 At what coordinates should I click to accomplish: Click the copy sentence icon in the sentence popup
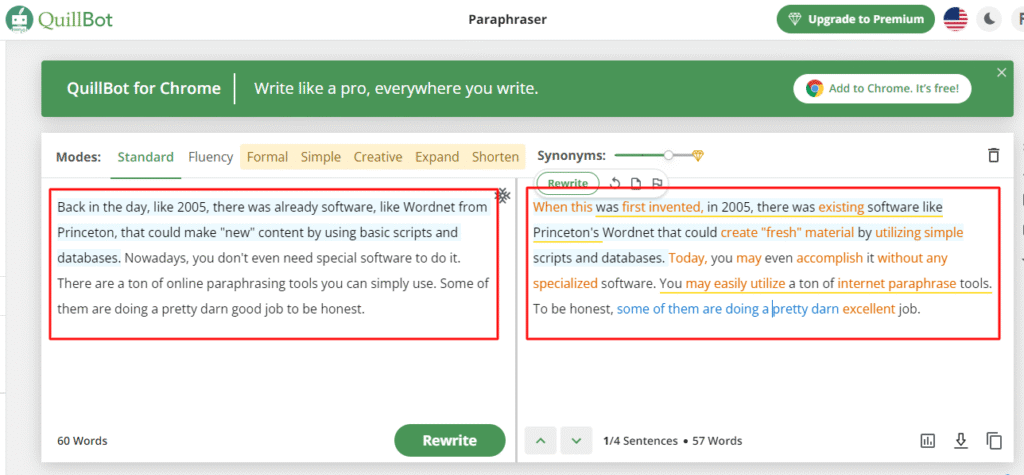[635, 184]
